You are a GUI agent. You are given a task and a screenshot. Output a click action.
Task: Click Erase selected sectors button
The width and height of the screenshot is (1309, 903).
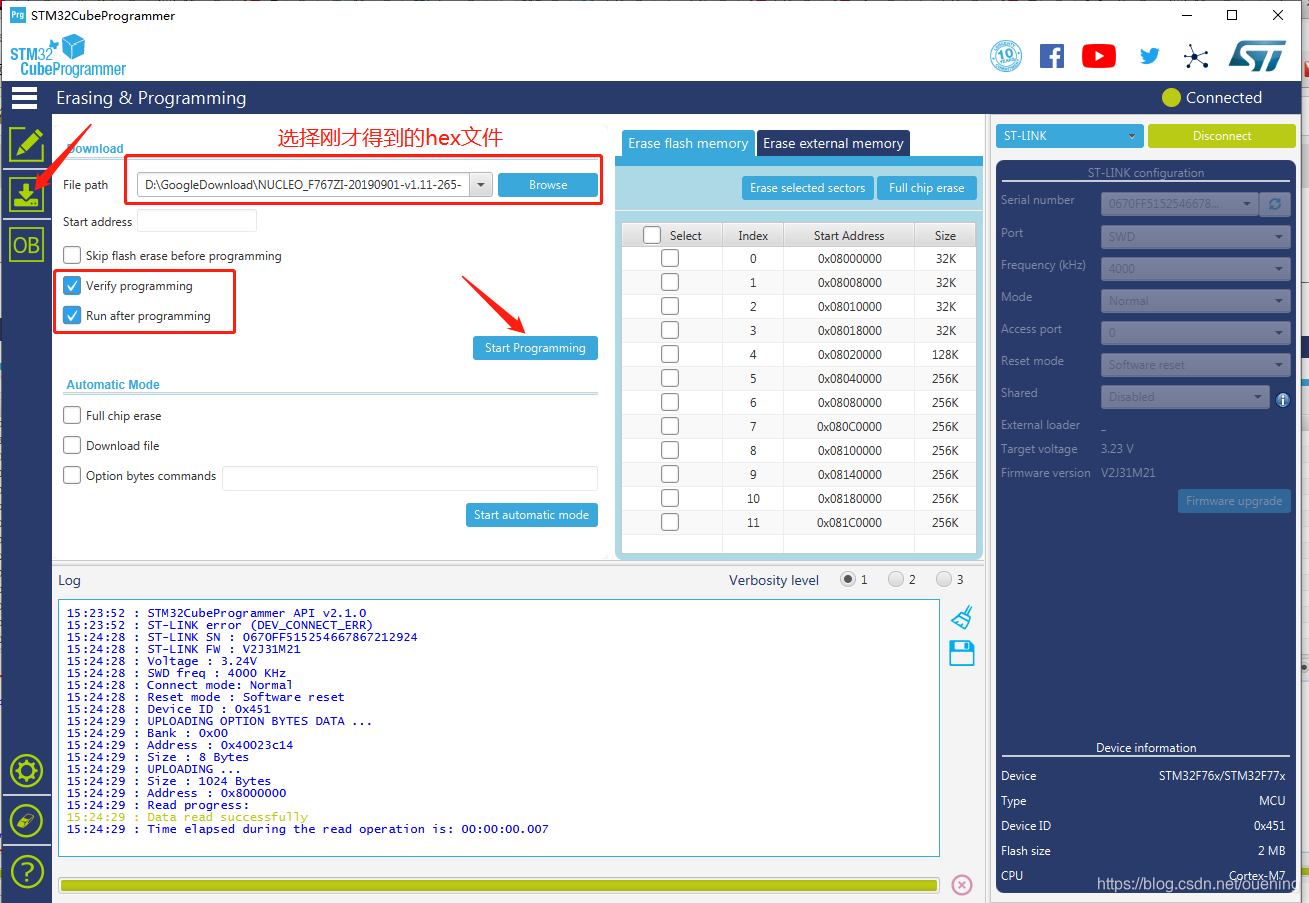coord(807,188)
